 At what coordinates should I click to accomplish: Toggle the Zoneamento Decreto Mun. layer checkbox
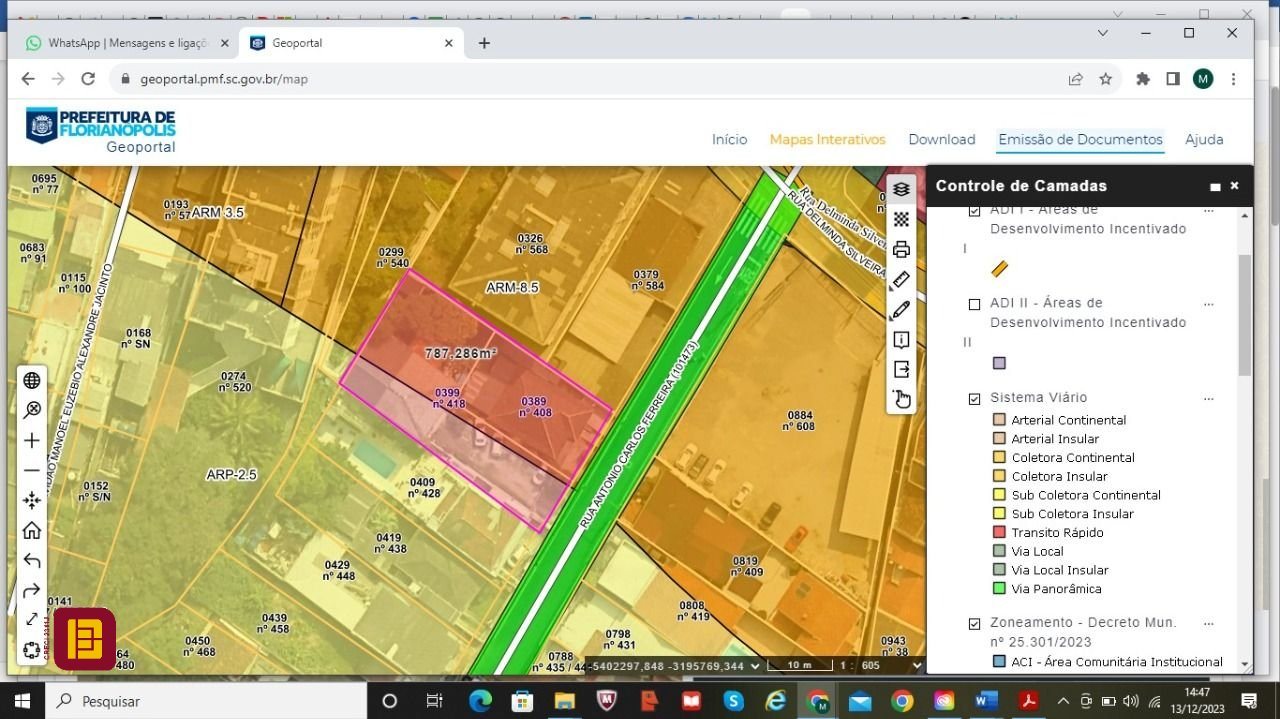tap(974, 624)
